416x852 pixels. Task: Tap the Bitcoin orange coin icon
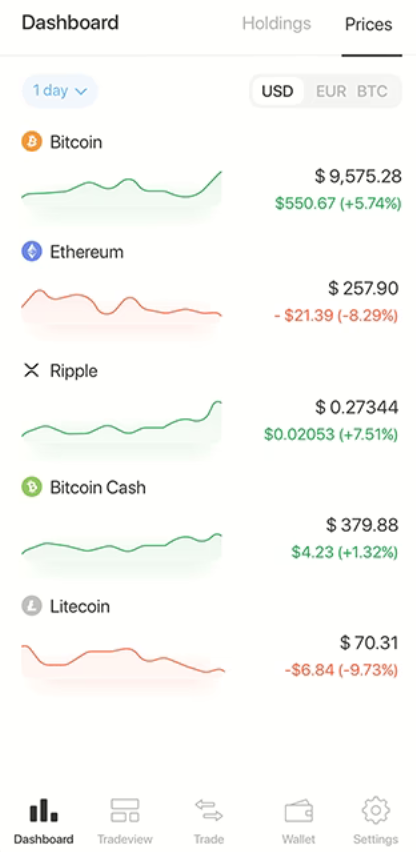pyautogui.click(x=31, y=142)
